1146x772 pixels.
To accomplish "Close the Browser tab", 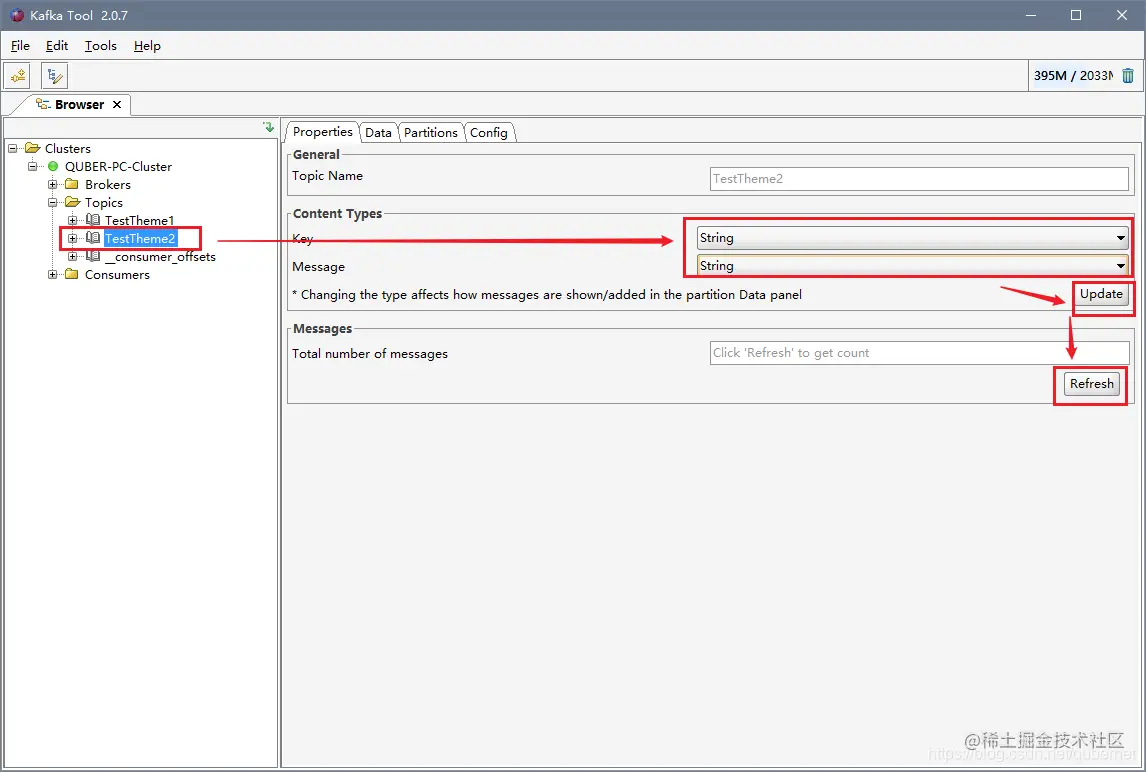I will pos(117,105).
